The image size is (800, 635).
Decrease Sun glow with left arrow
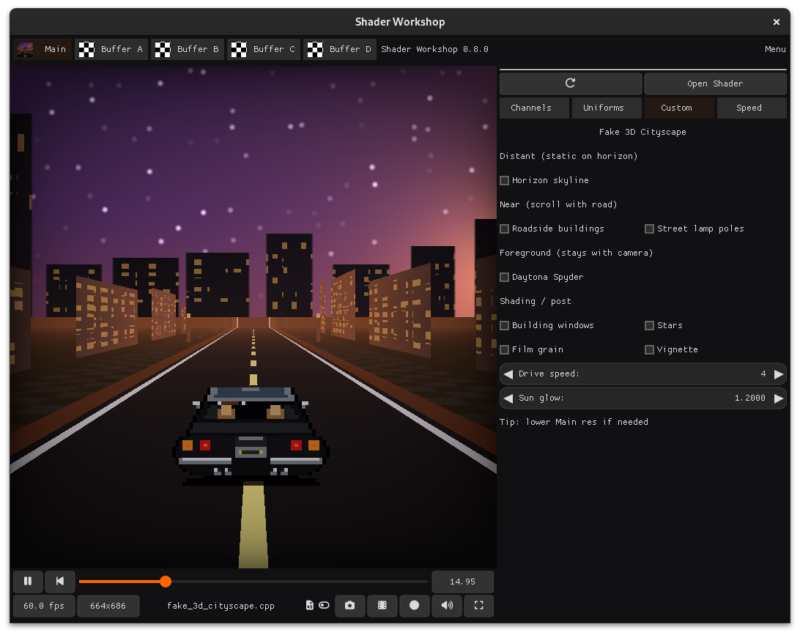[508, 398]
